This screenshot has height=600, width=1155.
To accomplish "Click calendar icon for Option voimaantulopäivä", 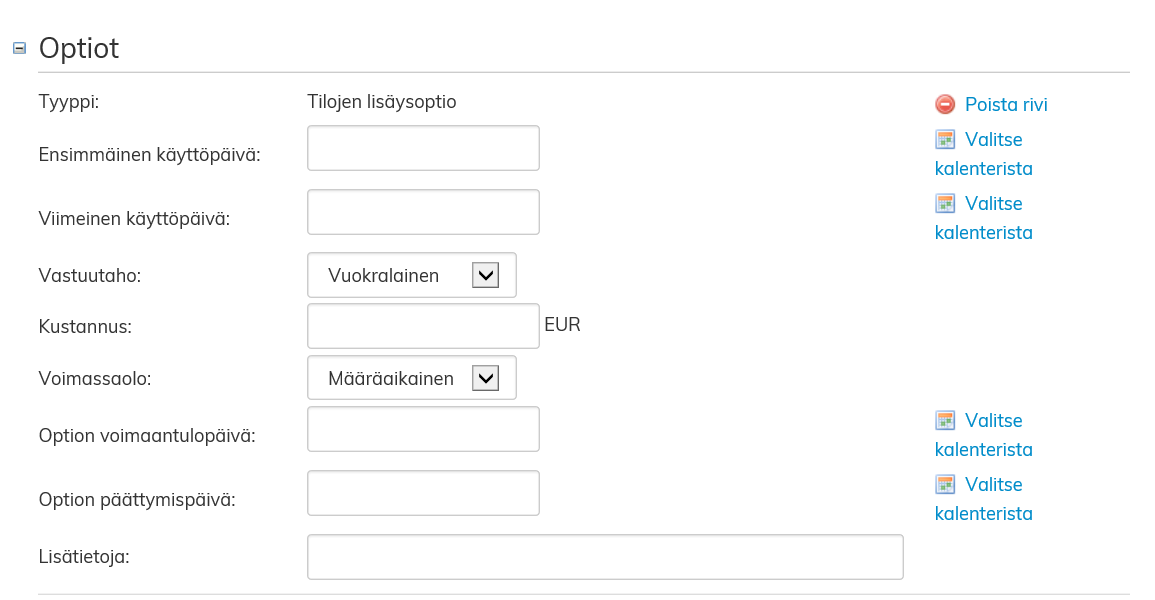I will click(945, 421).
